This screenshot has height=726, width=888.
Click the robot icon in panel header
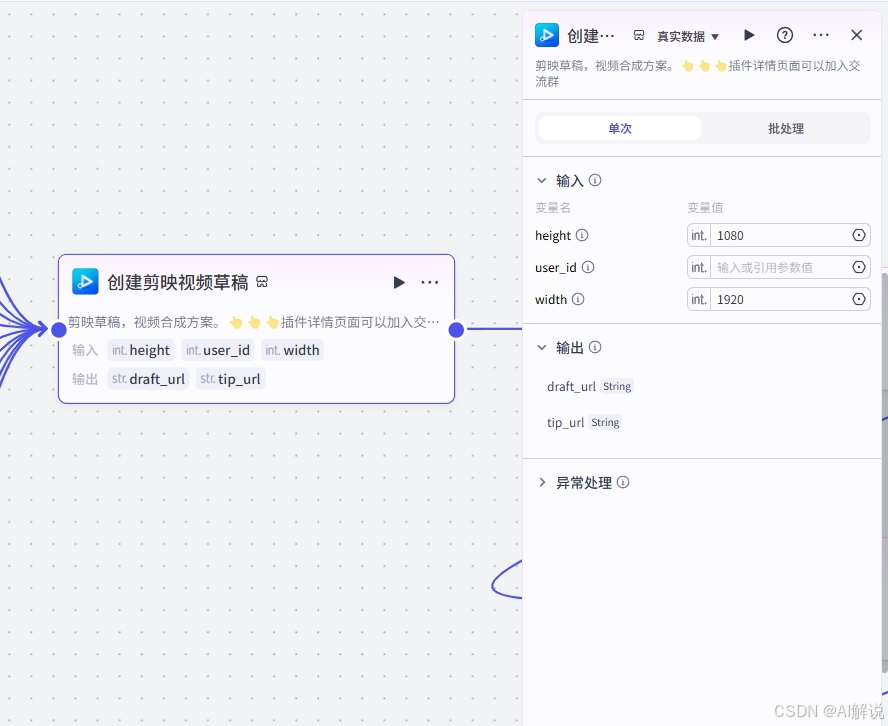[639, 36]
